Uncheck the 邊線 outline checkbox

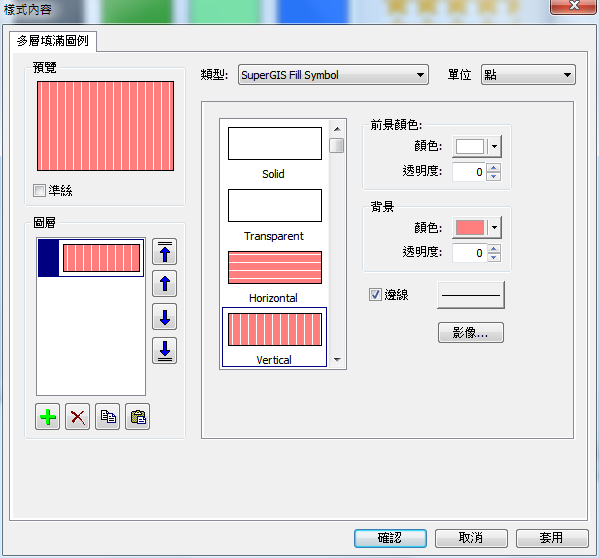pos(375,294)
